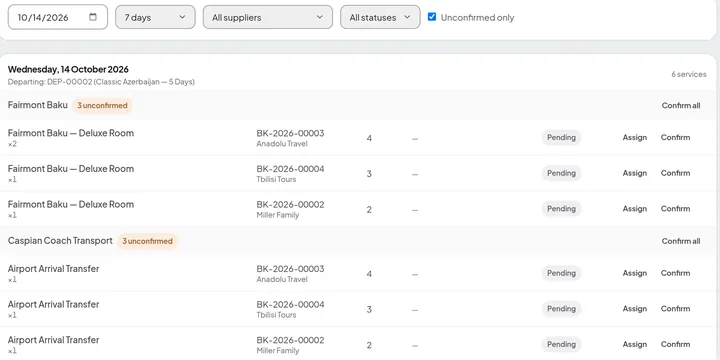Confirm Airport Arrival Transfer for BK-2026-00004
The height and width of the screenshot is (360, 720).
point(675,309)
